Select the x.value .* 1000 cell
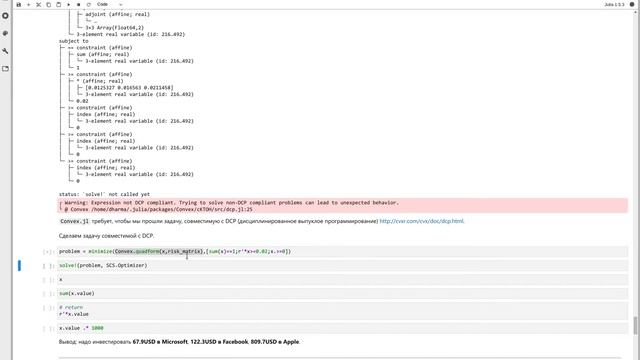 pyautogui.click(x=342, y=328)
